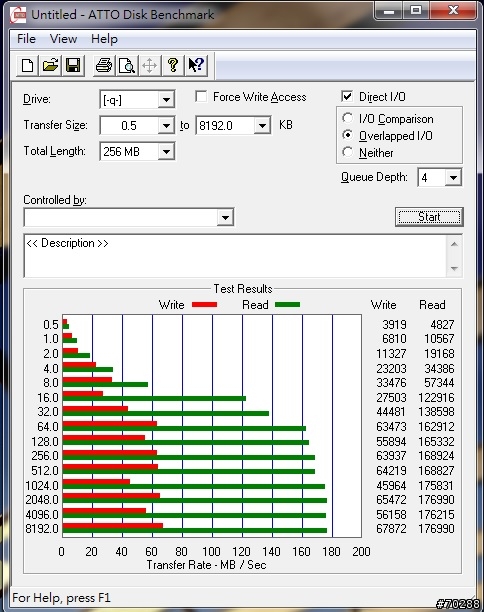This screenshot has width=484, height=612.
Task: Click the 1024.0 transfer size row label
Action: tap(42, 486)
